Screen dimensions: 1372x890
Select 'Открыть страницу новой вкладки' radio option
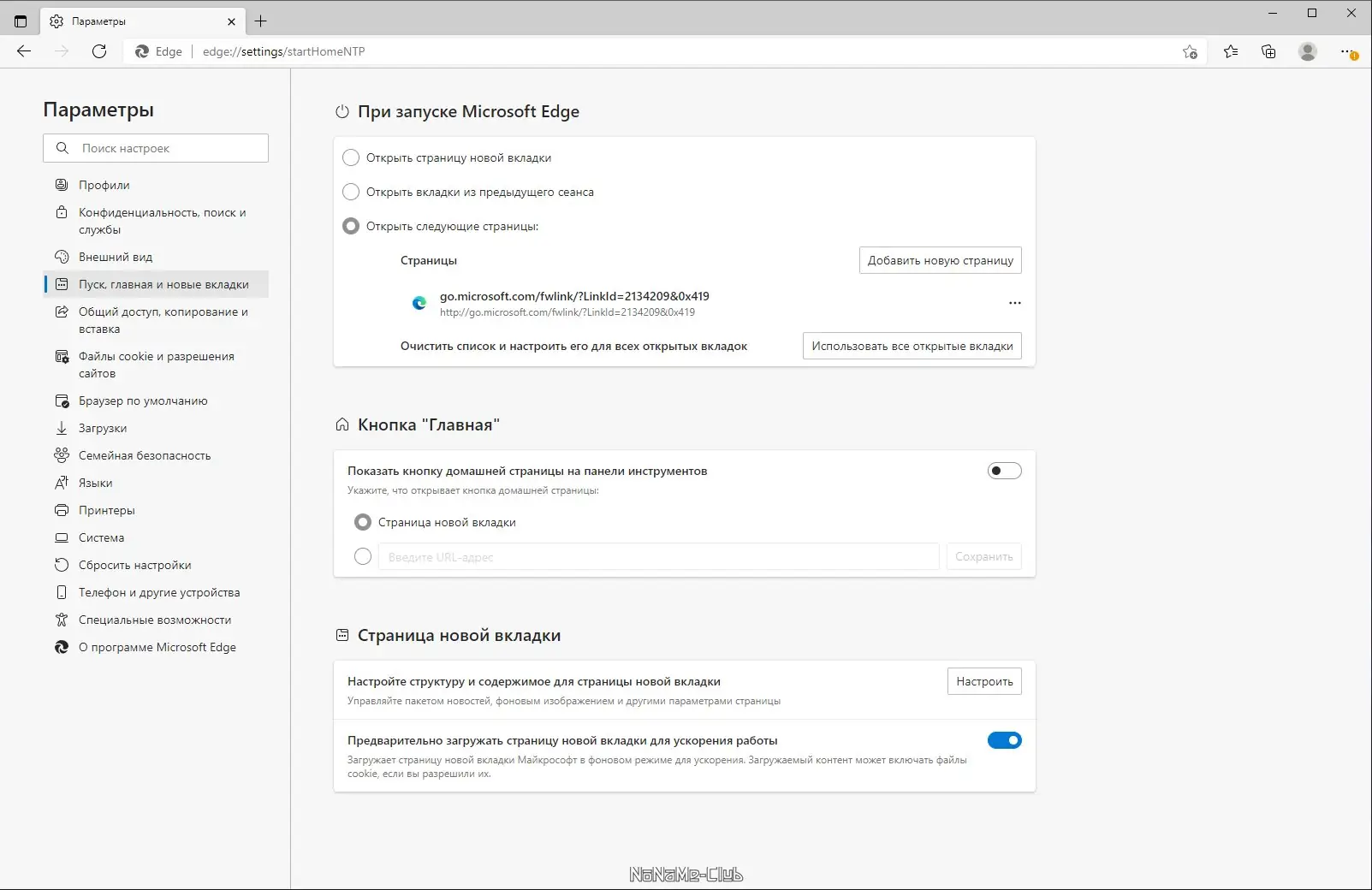(351, 157)
